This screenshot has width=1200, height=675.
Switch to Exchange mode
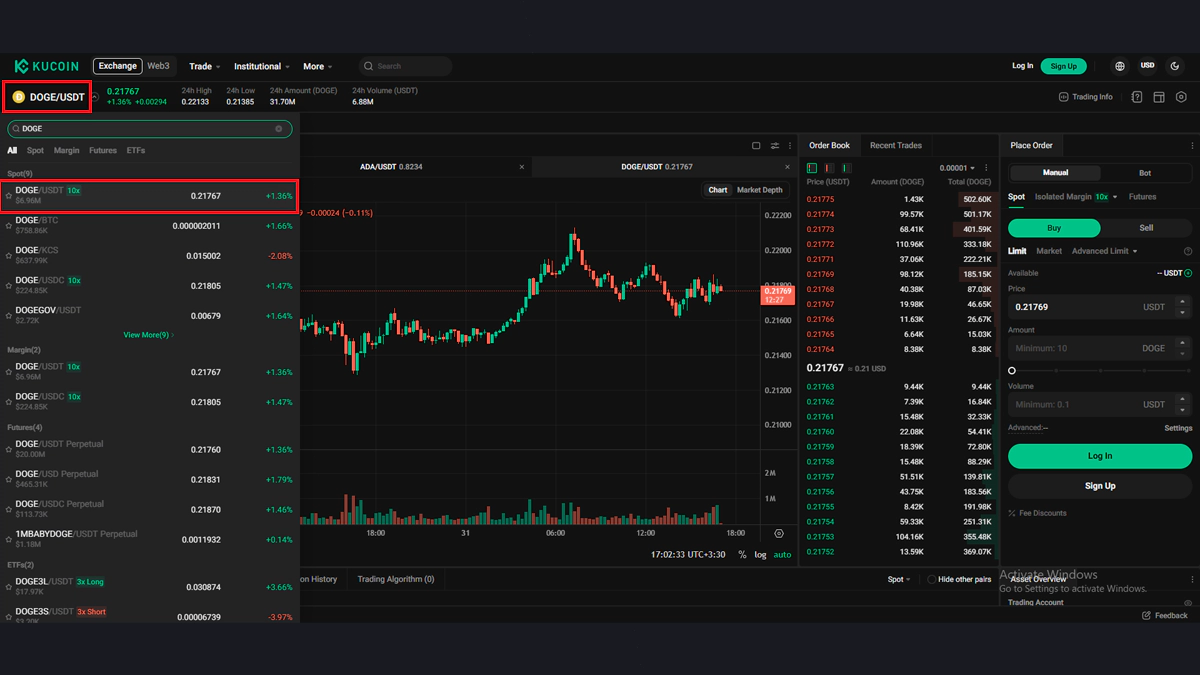pyautogui.click(x=118, y=66)
